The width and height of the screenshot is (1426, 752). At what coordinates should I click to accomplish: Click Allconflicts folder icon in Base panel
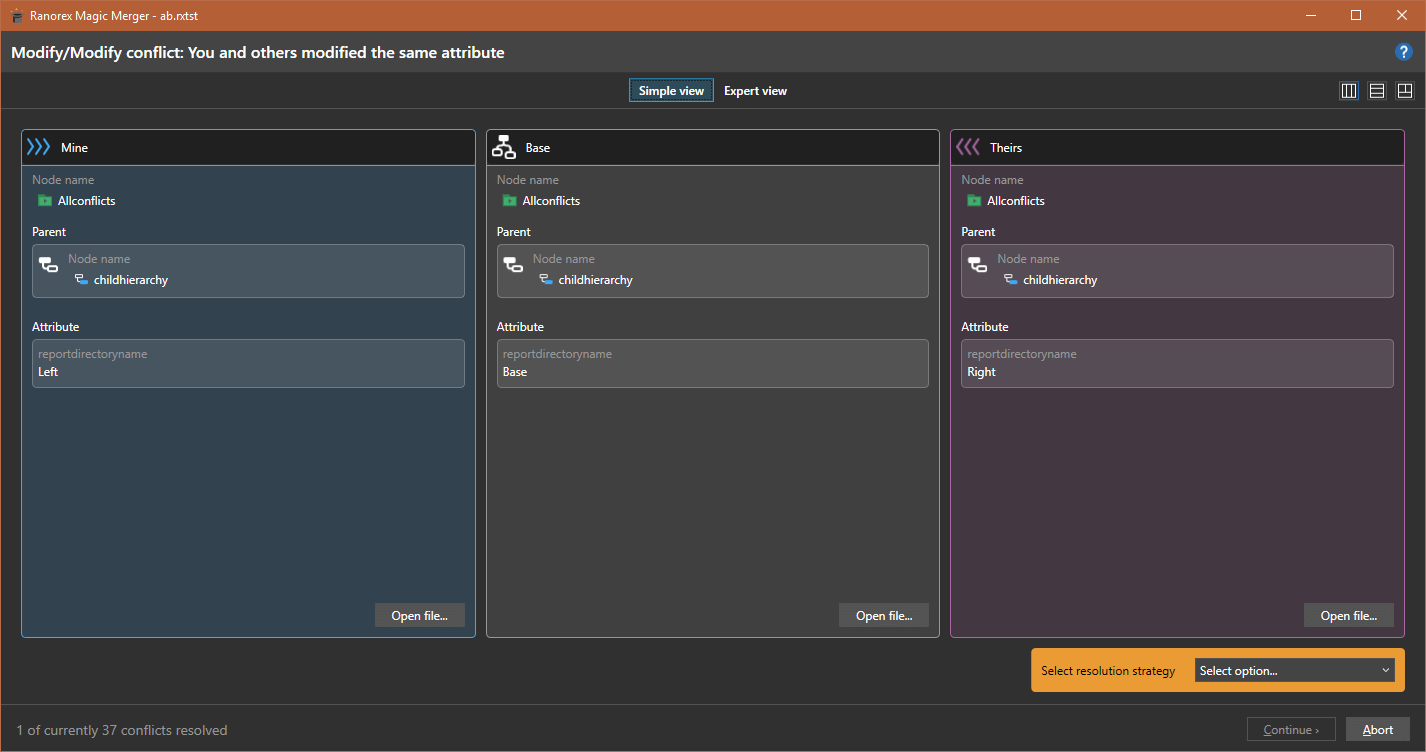pos(509,201)
